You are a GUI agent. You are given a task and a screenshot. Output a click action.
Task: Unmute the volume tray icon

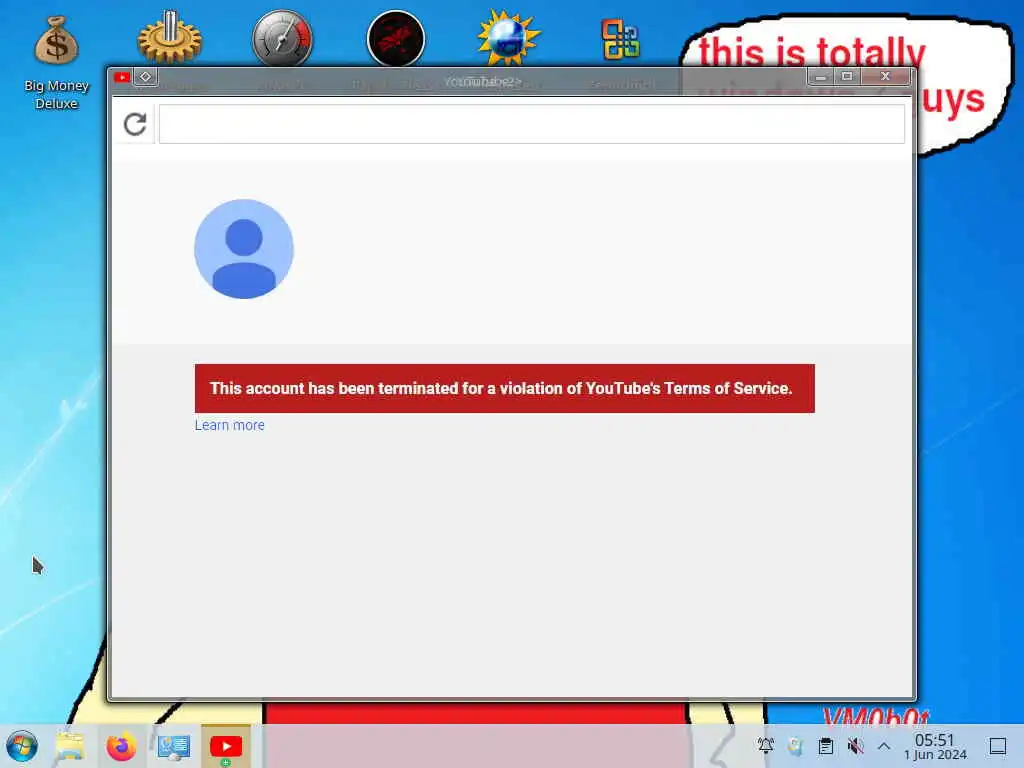856,746
